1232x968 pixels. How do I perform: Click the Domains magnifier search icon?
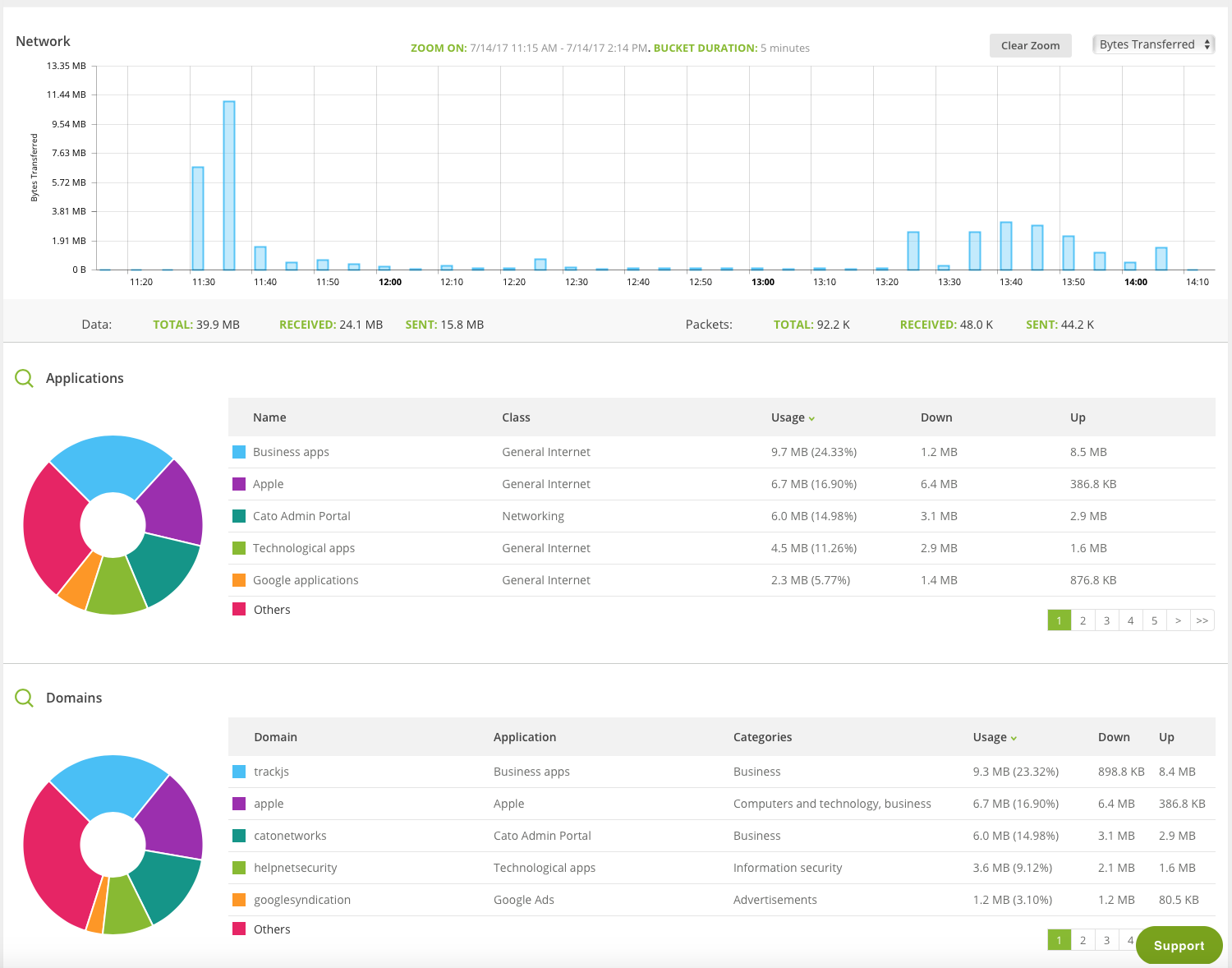click(25, 698)
